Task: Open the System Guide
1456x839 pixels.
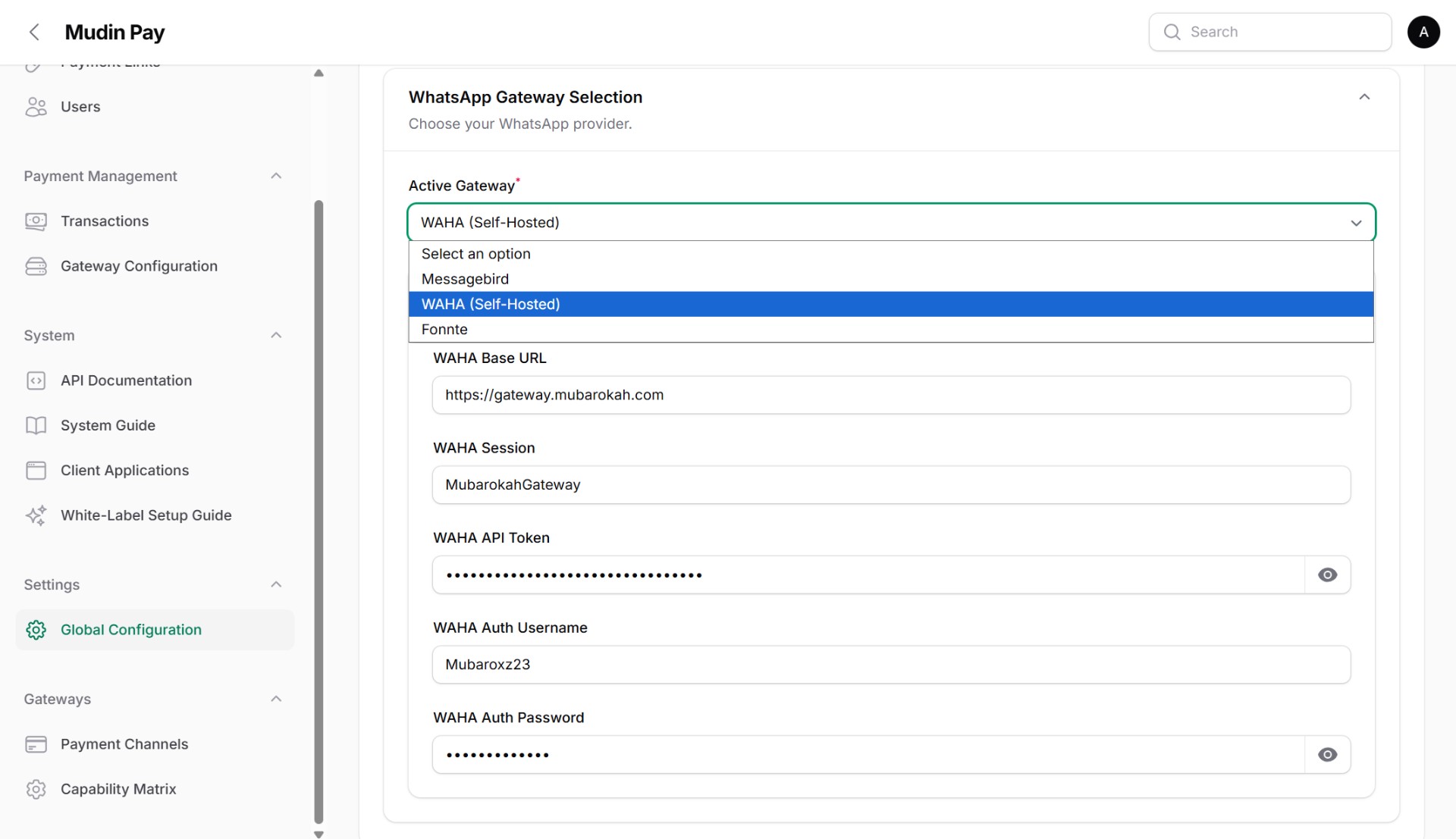Action: pos(155,425)
